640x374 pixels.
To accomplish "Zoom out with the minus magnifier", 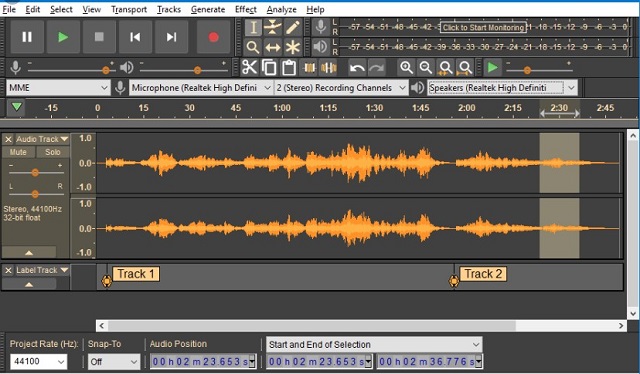I will click(426, 67).
